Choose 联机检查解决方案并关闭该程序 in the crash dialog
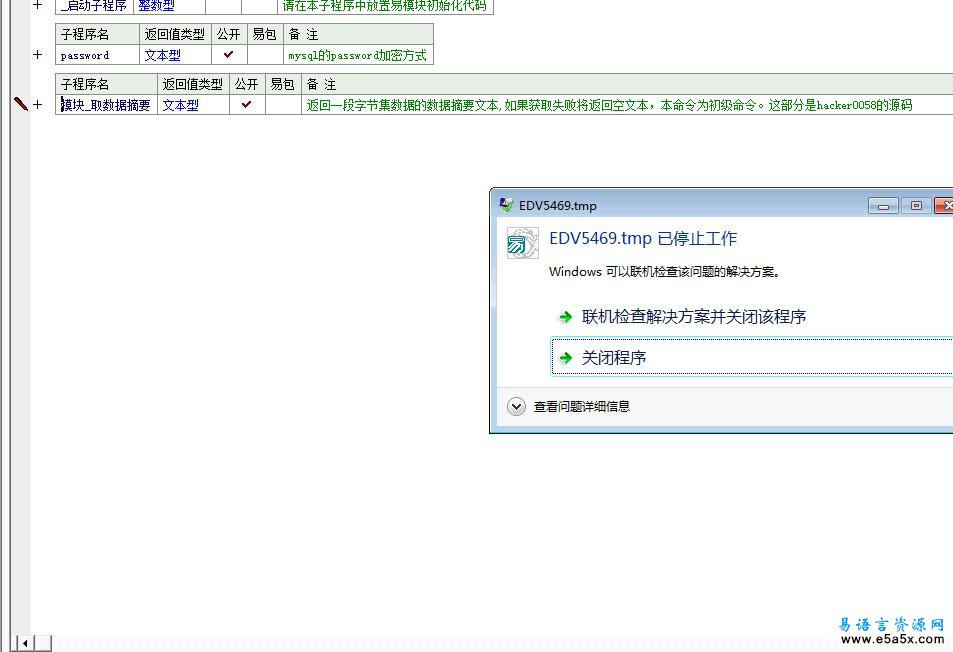The height and width of the screenshot is (652, 953). 693,317
